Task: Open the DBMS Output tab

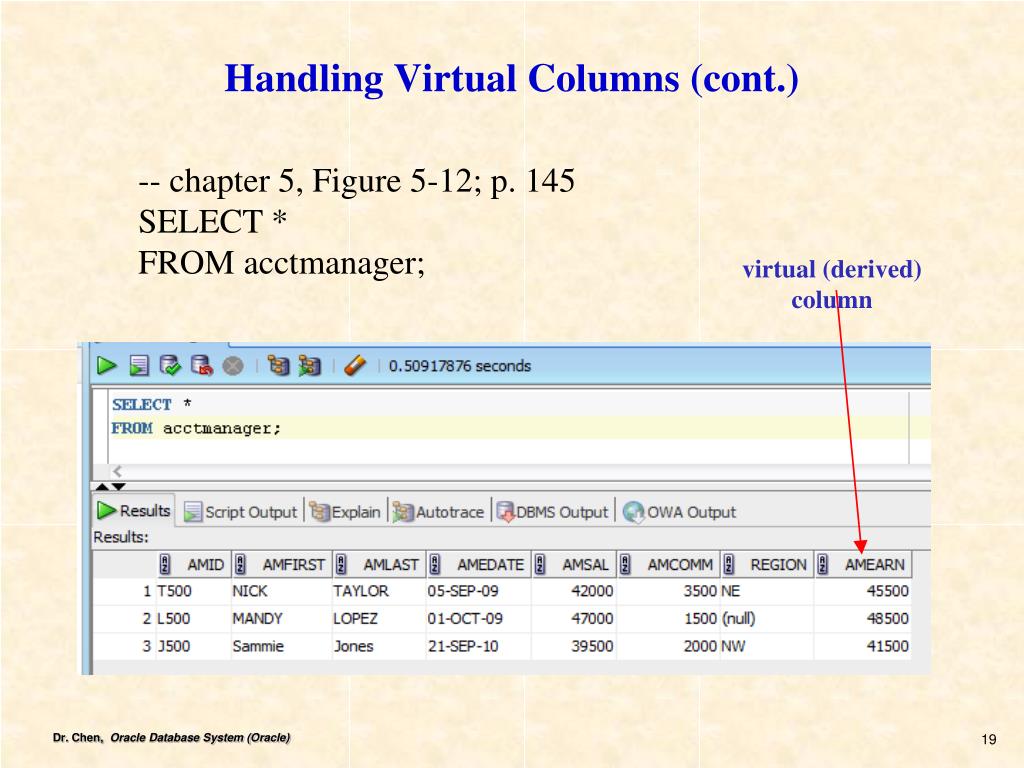Action: click(552, 512)
